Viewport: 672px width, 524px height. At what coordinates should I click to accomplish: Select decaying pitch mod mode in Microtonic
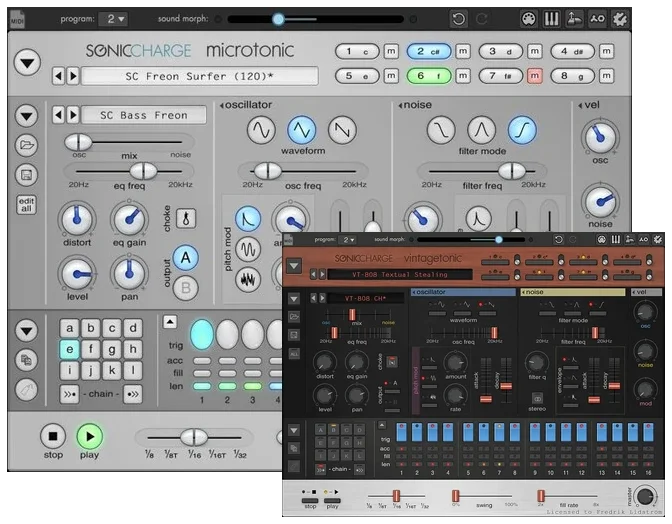pos(248,219)
